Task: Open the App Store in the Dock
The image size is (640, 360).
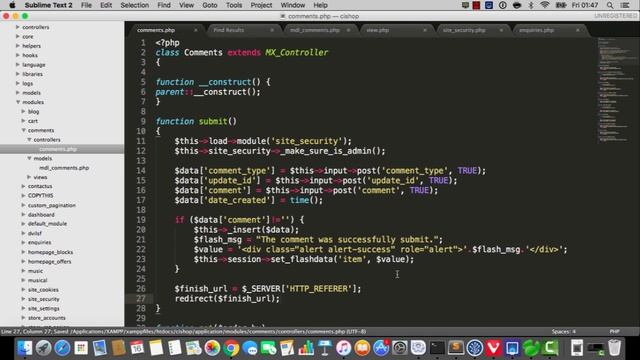Action: (x=381, y=348)
